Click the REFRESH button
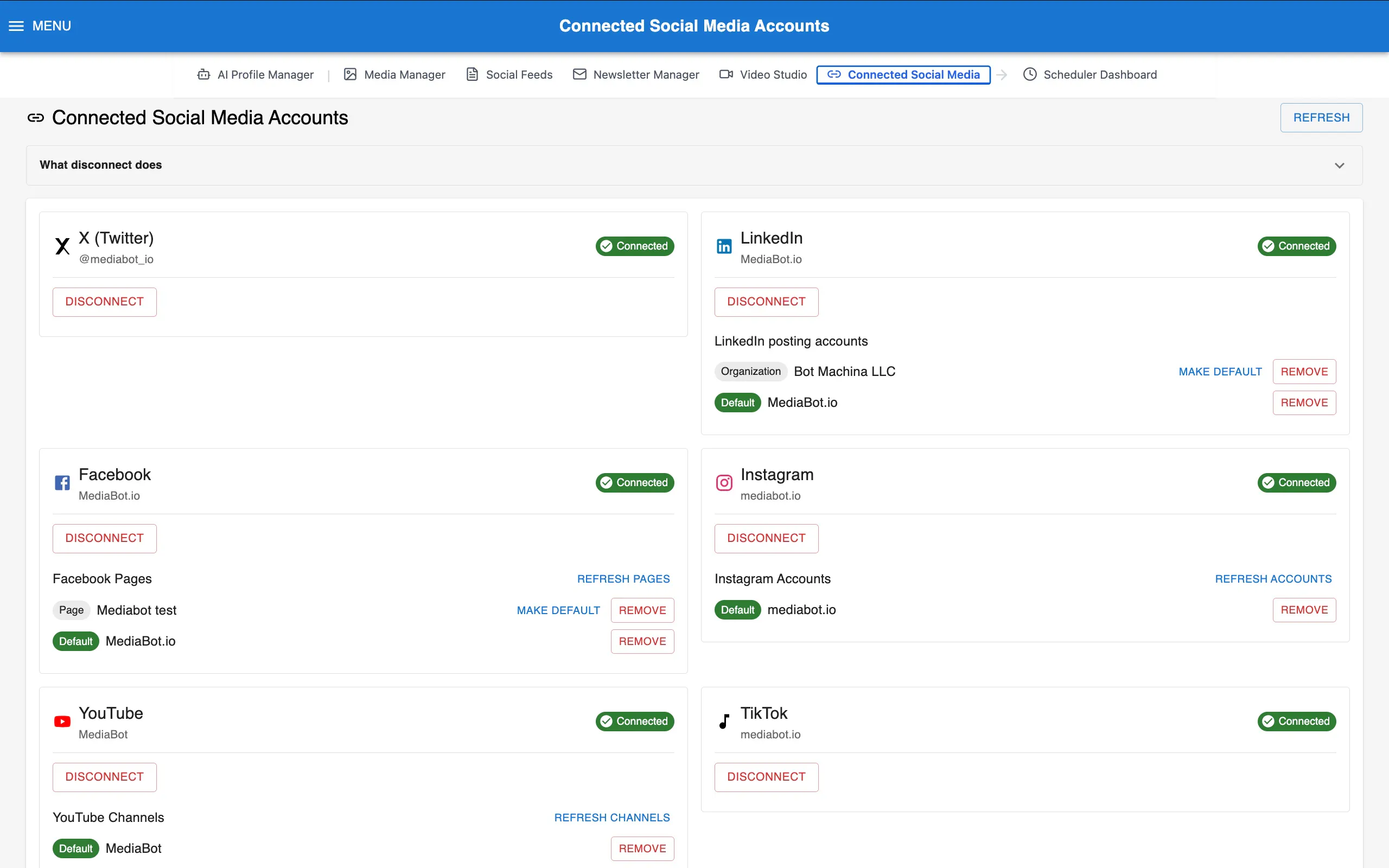 [x=1321, y=118]
